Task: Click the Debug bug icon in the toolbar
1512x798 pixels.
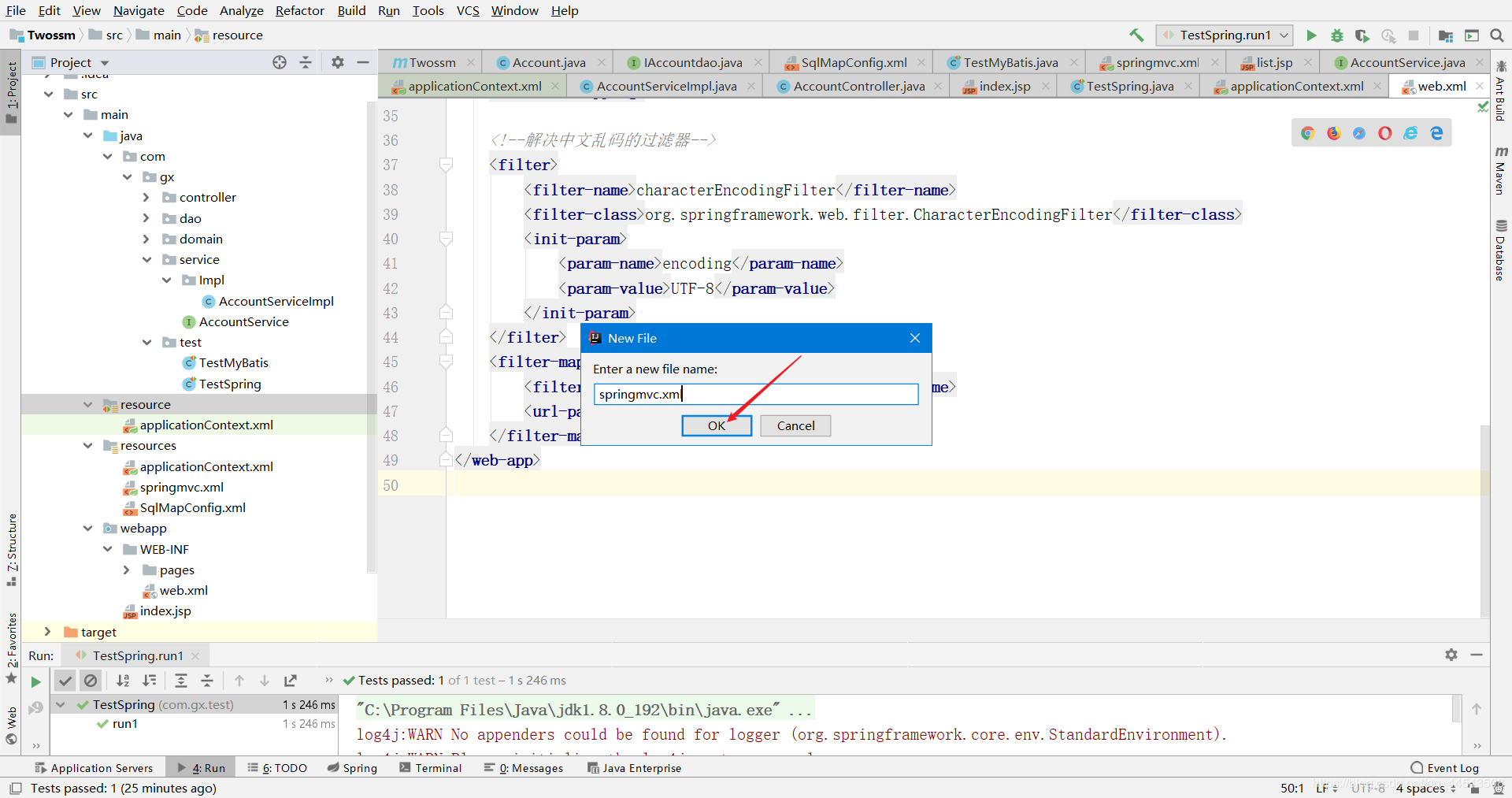Action: pyautogui.click(x=1336, y=35)
